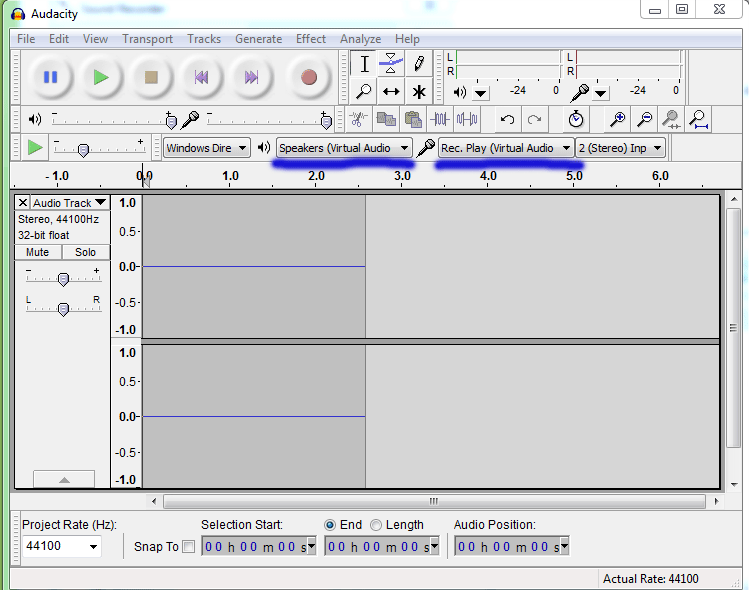Open the Tracks menu
The width and height of the screenshot is (749, 590).
[204, 39]
